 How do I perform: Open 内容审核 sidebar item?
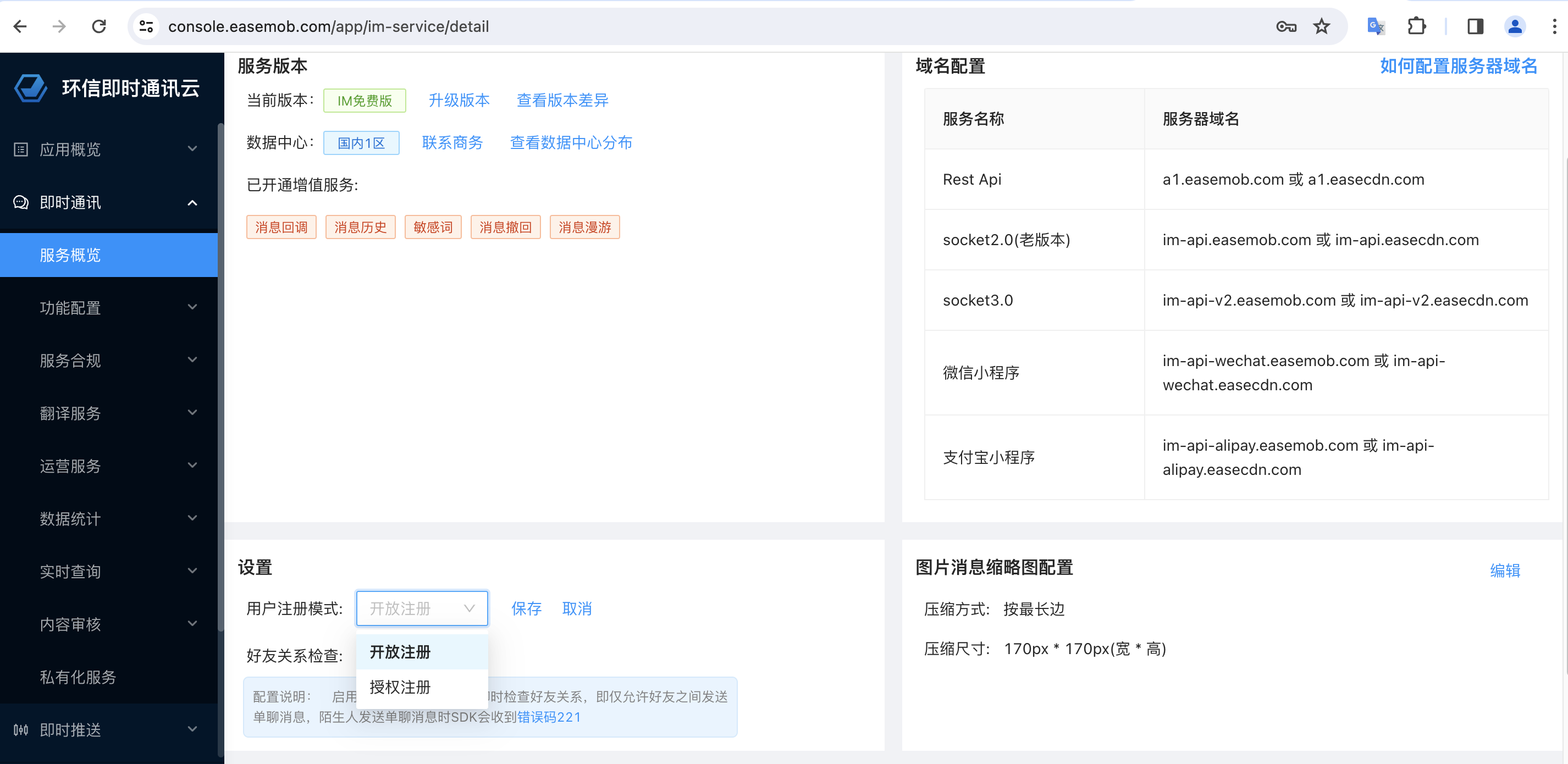coord(108,624)
